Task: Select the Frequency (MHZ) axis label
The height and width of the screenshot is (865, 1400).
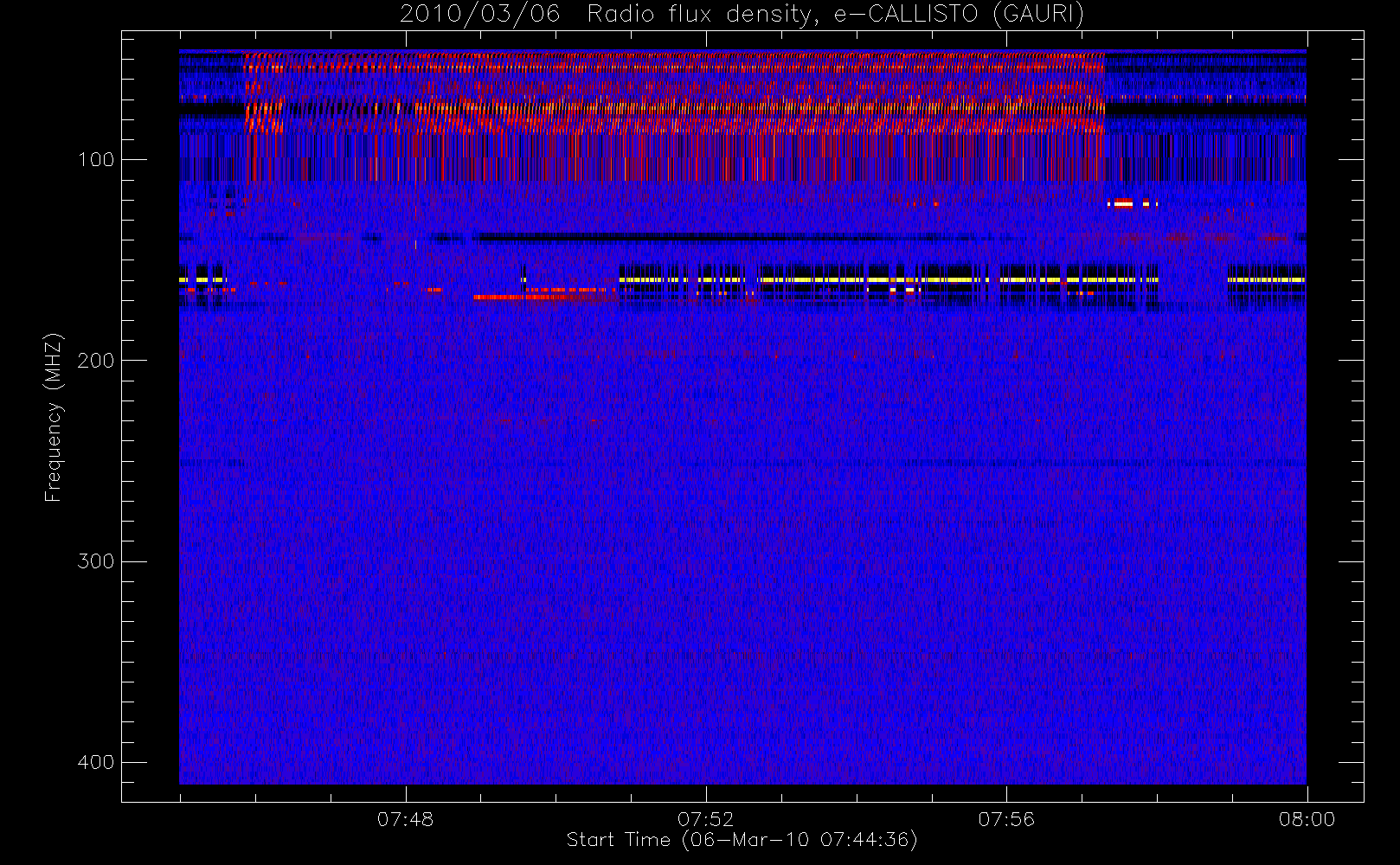Action: click(54, 417)
